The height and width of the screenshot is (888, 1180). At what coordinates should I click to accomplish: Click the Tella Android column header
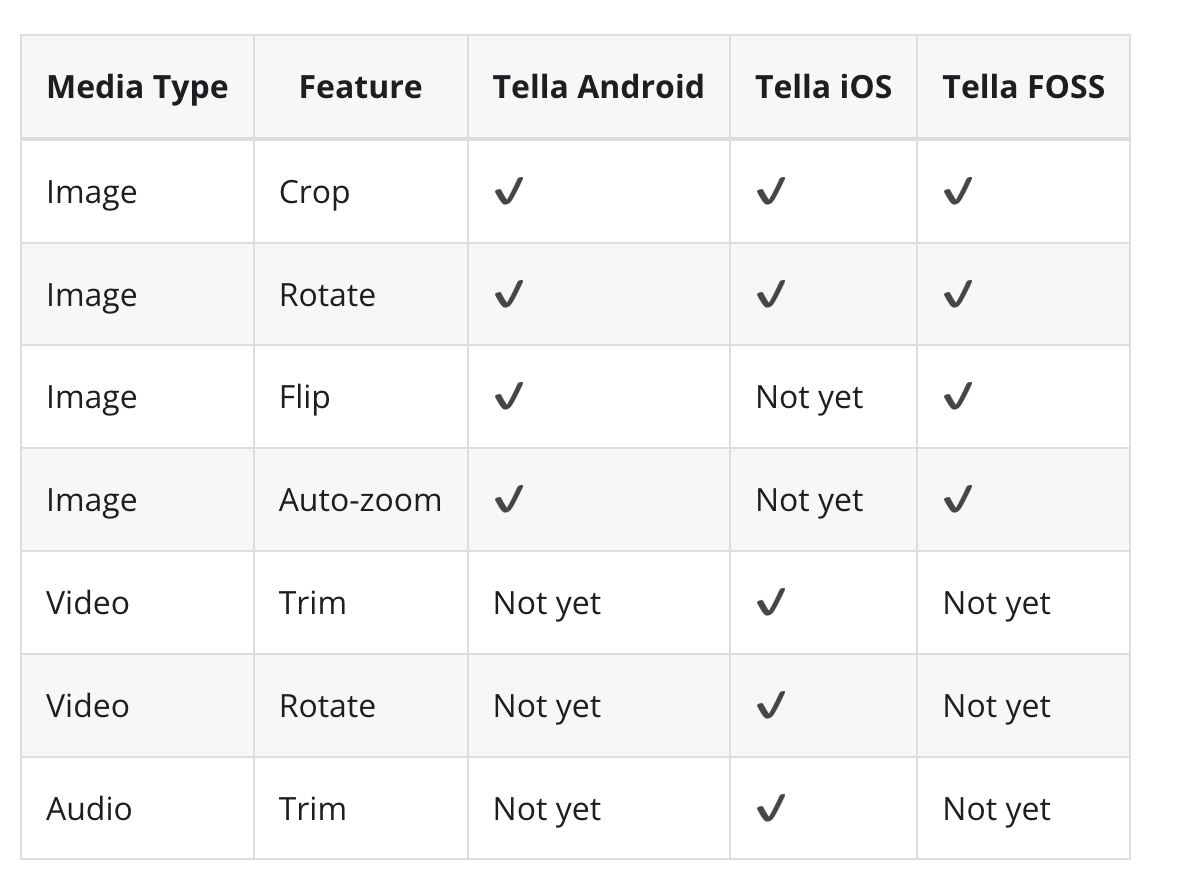[x=598, y=87]
